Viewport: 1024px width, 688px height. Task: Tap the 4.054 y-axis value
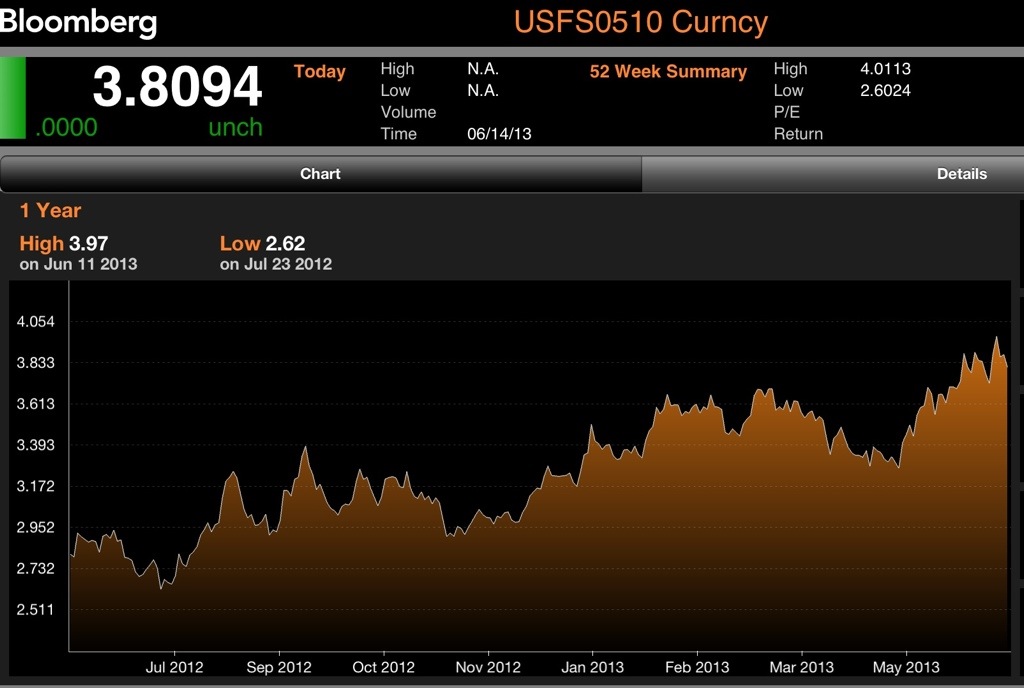[x=36, y=322]
